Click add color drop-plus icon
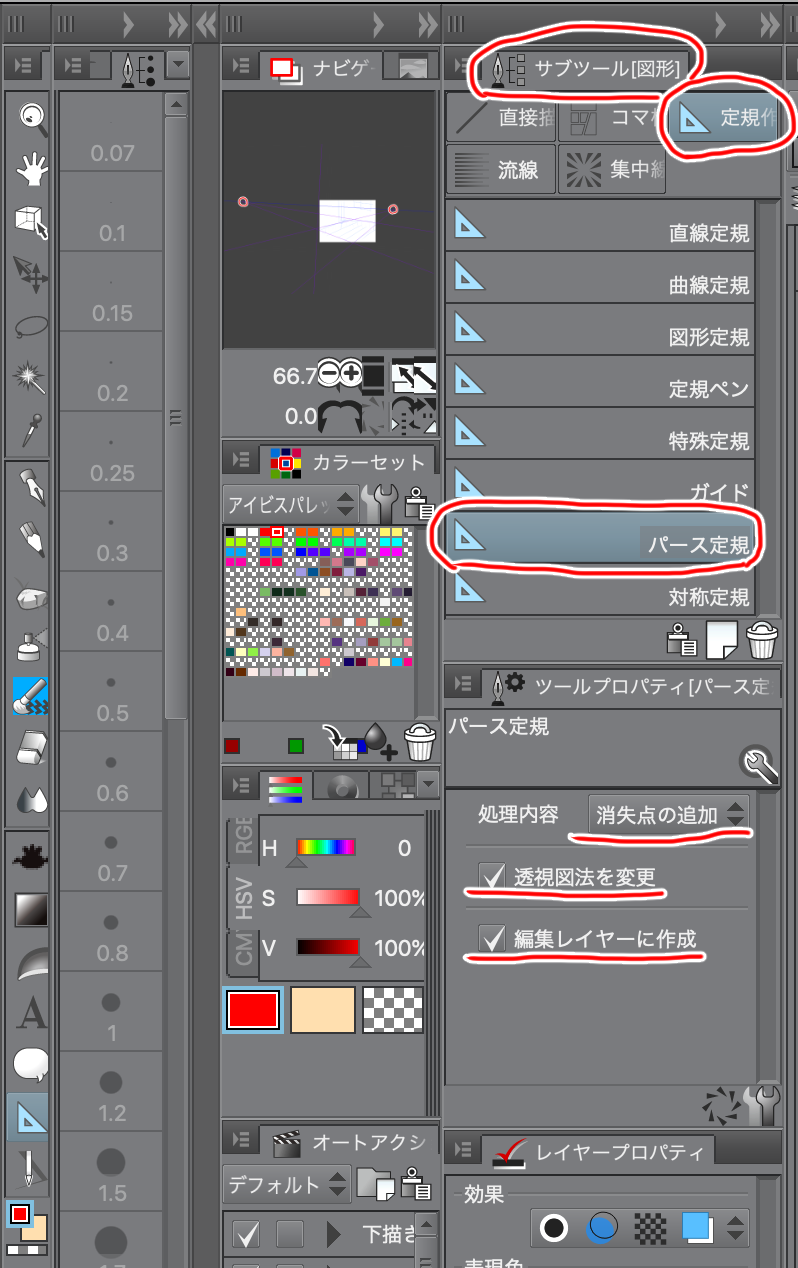Viewport: 798px width, 1268px height. [380, 743]
